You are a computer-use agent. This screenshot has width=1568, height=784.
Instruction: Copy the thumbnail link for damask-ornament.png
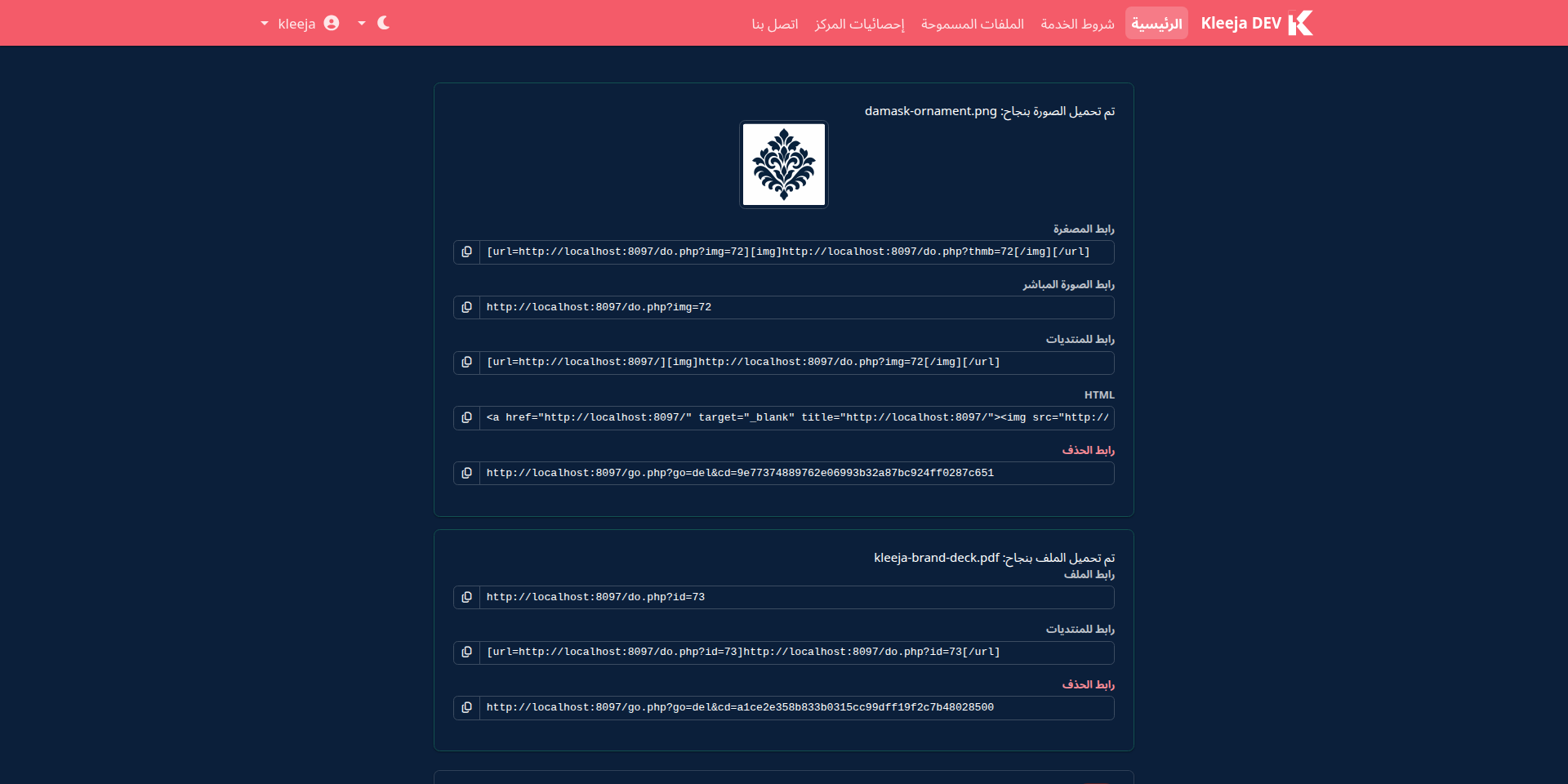[x=466, y=252]
